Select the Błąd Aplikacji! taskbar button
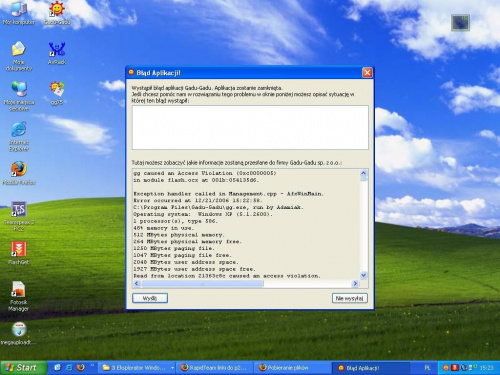 pos(371,368)
